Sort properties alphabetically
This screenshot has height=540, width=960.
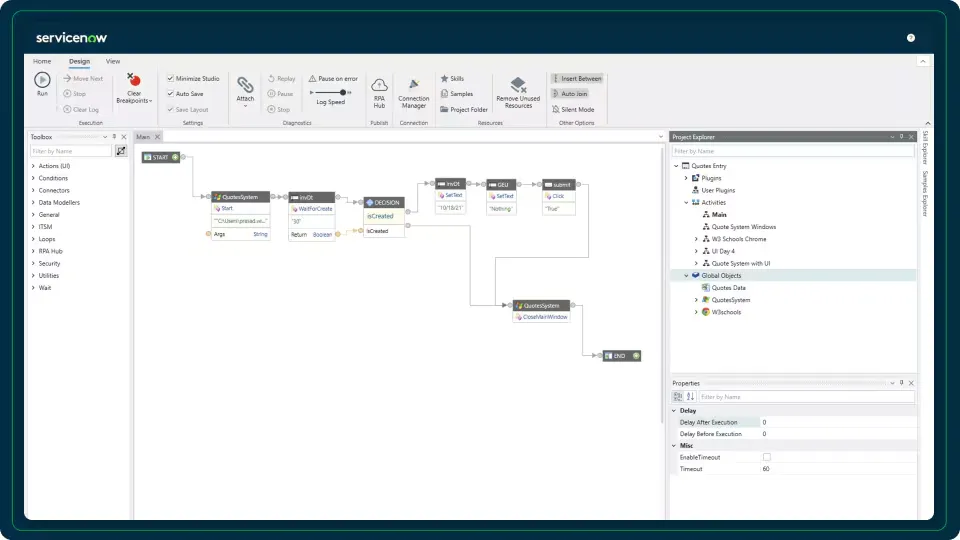[690, 397]
